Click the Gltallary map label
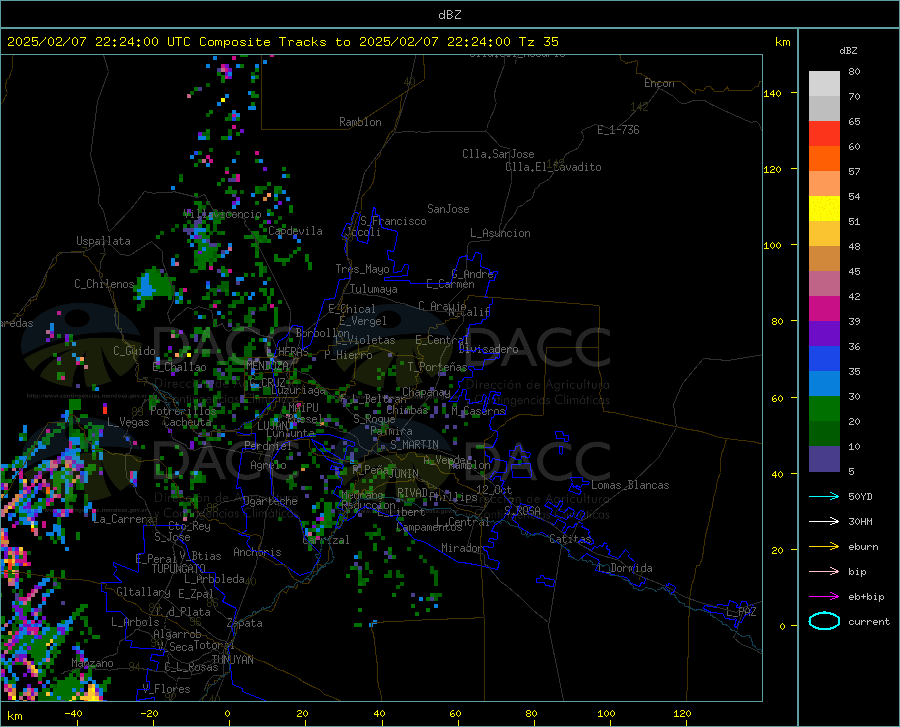Image resolution: width=900 pixels, height=727 pixels. (x=143, y=592)
